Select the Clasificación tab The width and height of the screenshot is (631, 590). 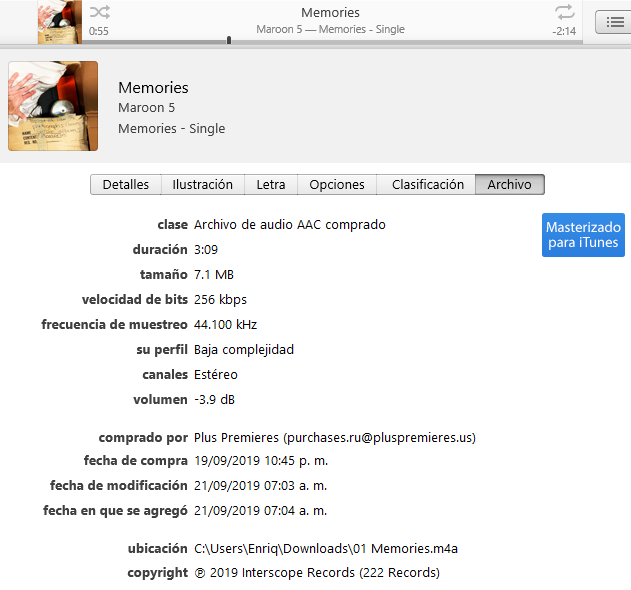click(428, 184)
